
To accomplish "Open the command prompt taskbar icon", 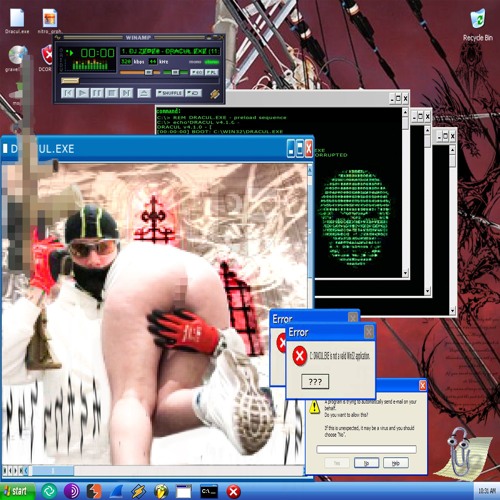I will coord(209,491).
